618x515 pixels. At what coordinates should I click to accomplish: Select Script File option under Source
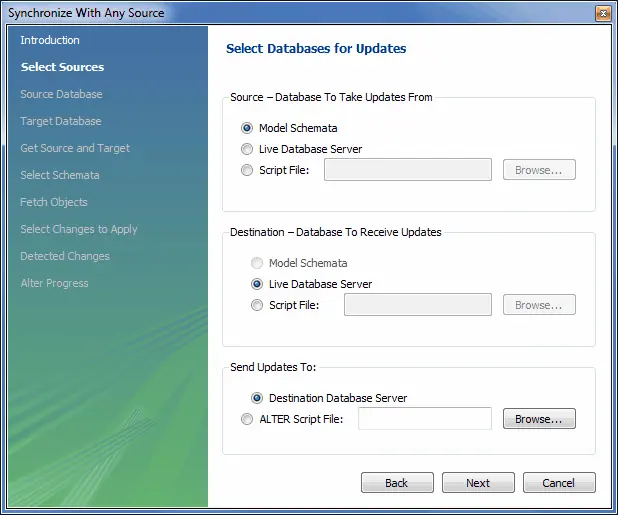247,170
